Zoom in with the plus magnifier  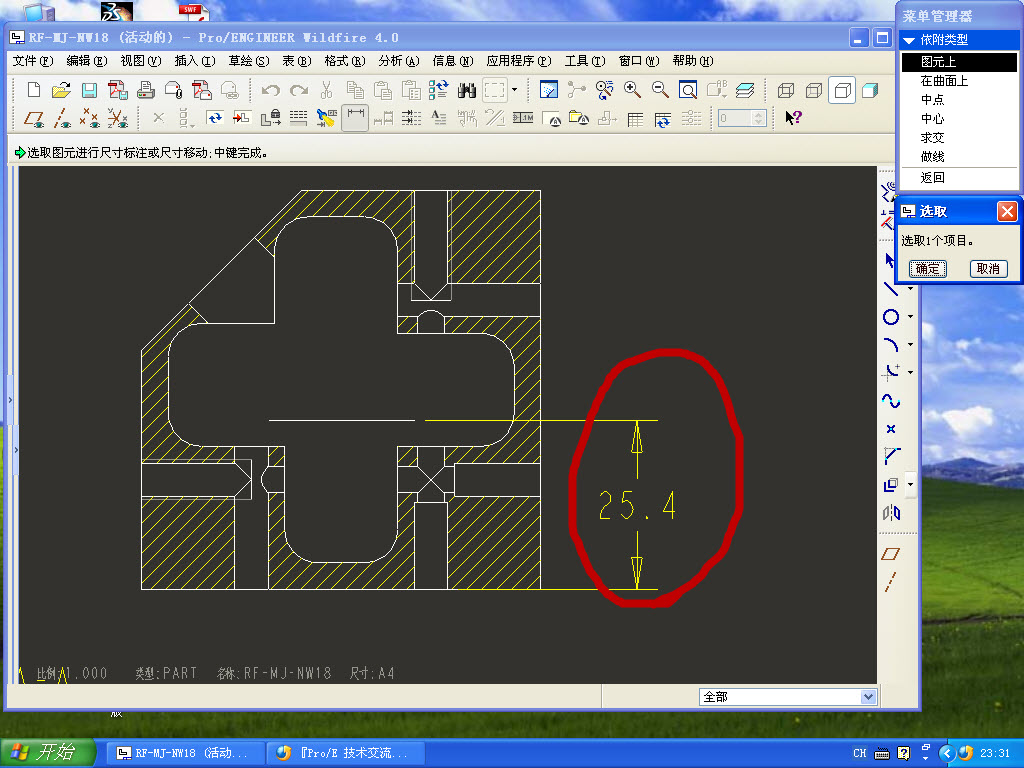point(632,90)
